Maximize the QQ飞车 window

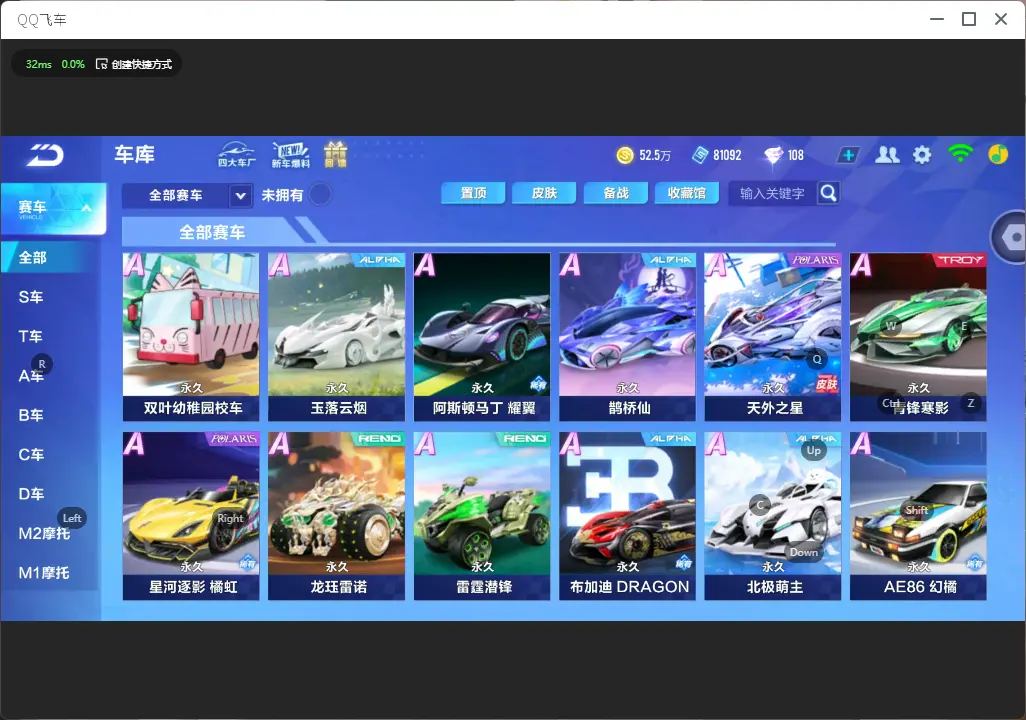pos(969,19)
